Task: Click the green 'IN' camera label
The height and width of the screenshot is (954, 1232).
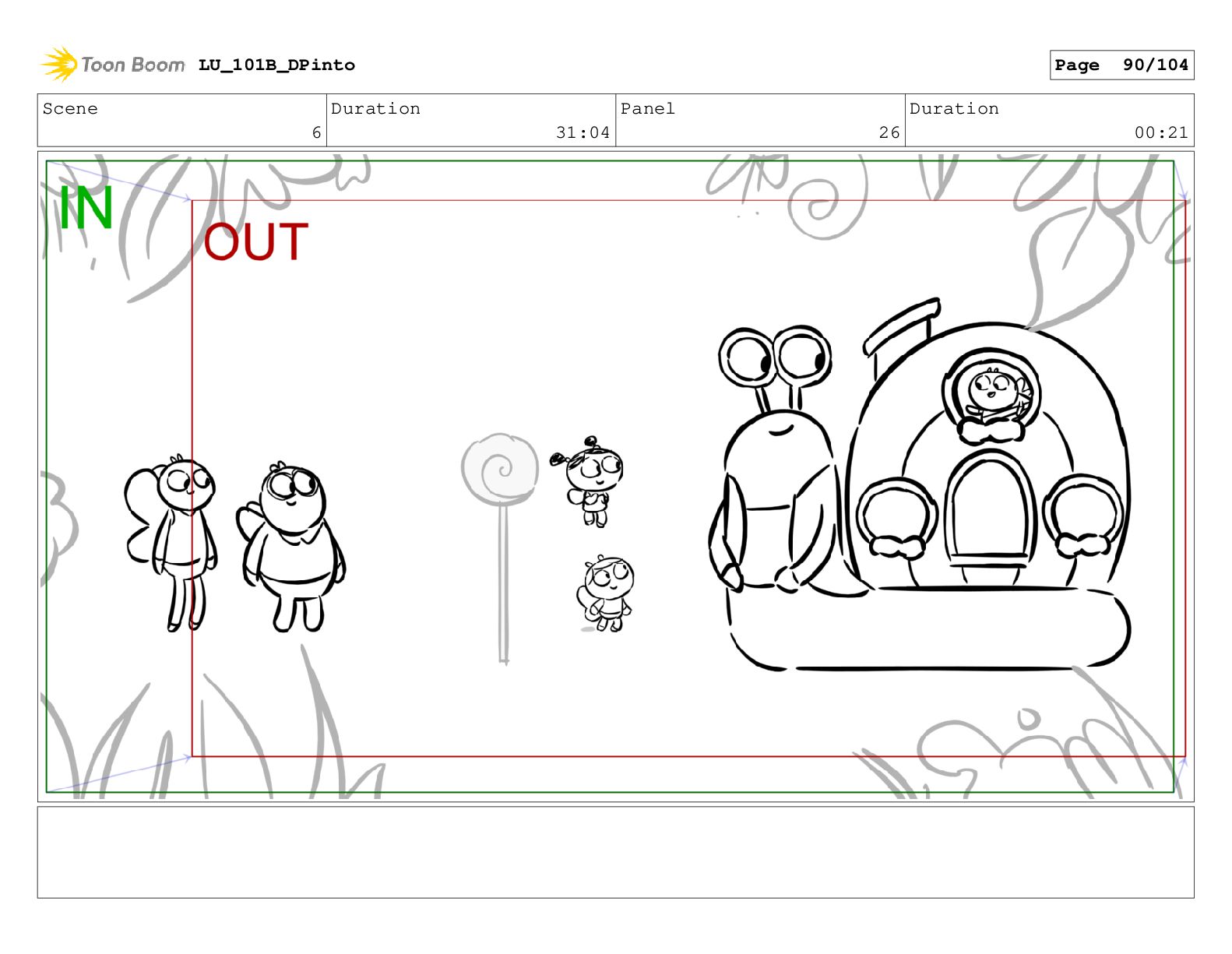Action: (x=86, y=208)
